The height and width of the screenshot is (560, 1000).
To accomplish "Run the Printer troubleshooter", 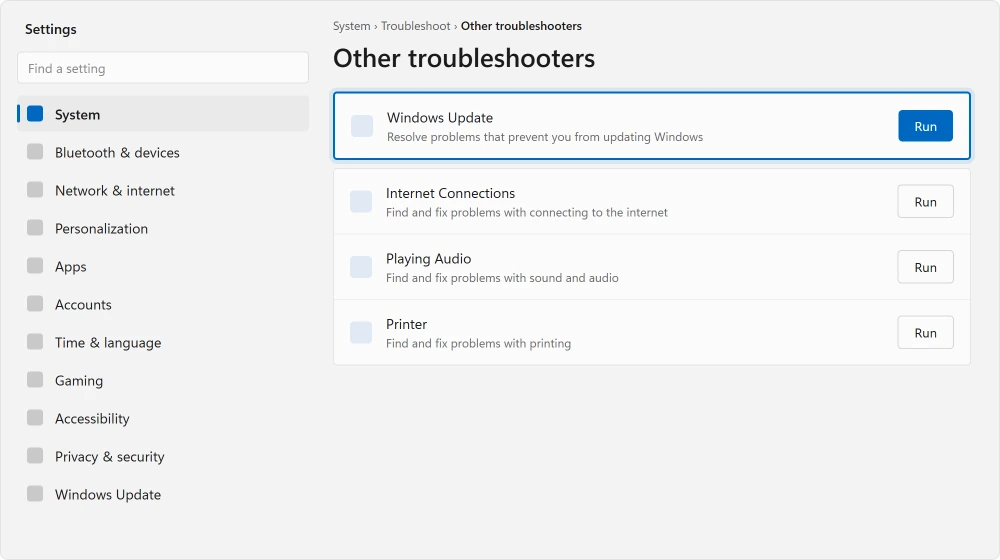I will [925, 333].
